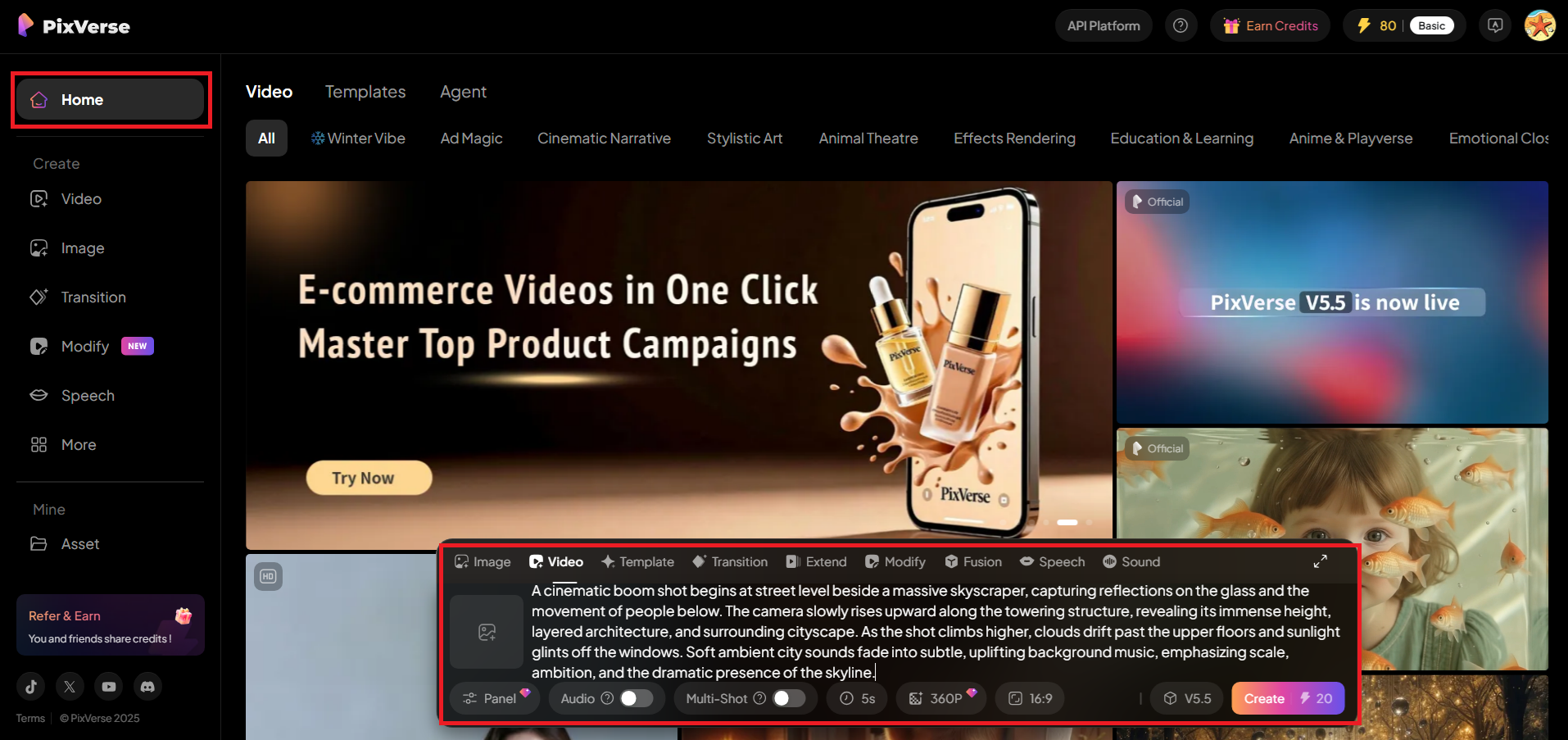
Task: Select the active slide indicator on banner
Action: 1067,522
